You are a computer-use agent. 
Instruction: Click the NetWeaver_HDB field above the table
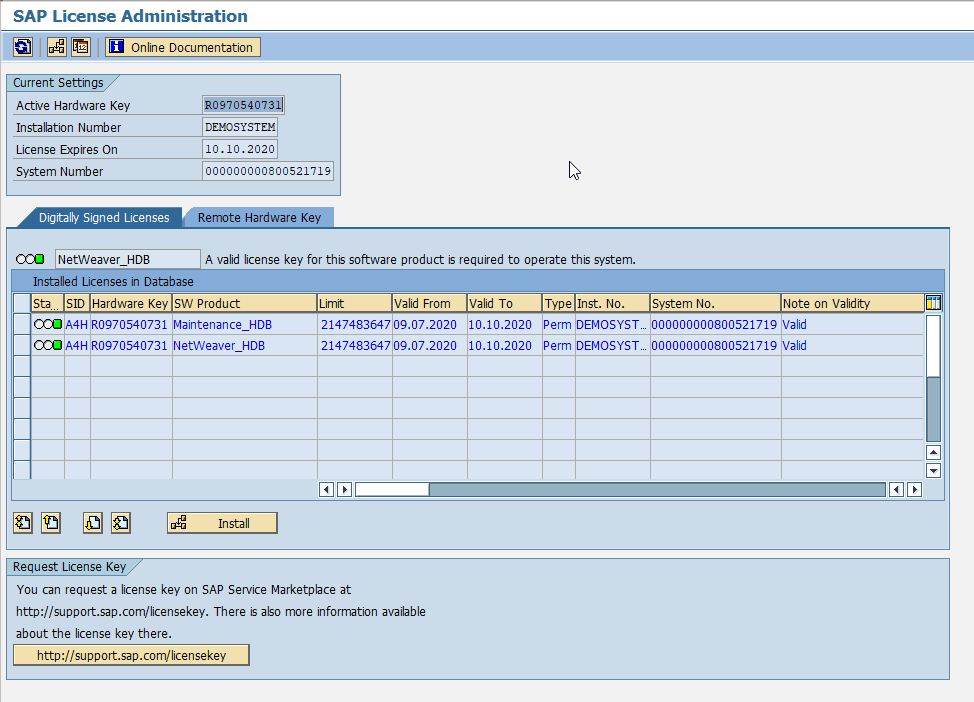(128, 259)
